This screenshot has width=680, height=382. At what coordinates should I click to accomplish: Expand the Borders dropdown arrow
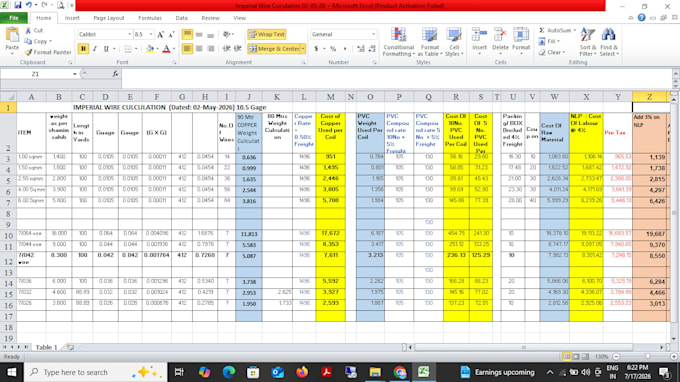point(136,49)
